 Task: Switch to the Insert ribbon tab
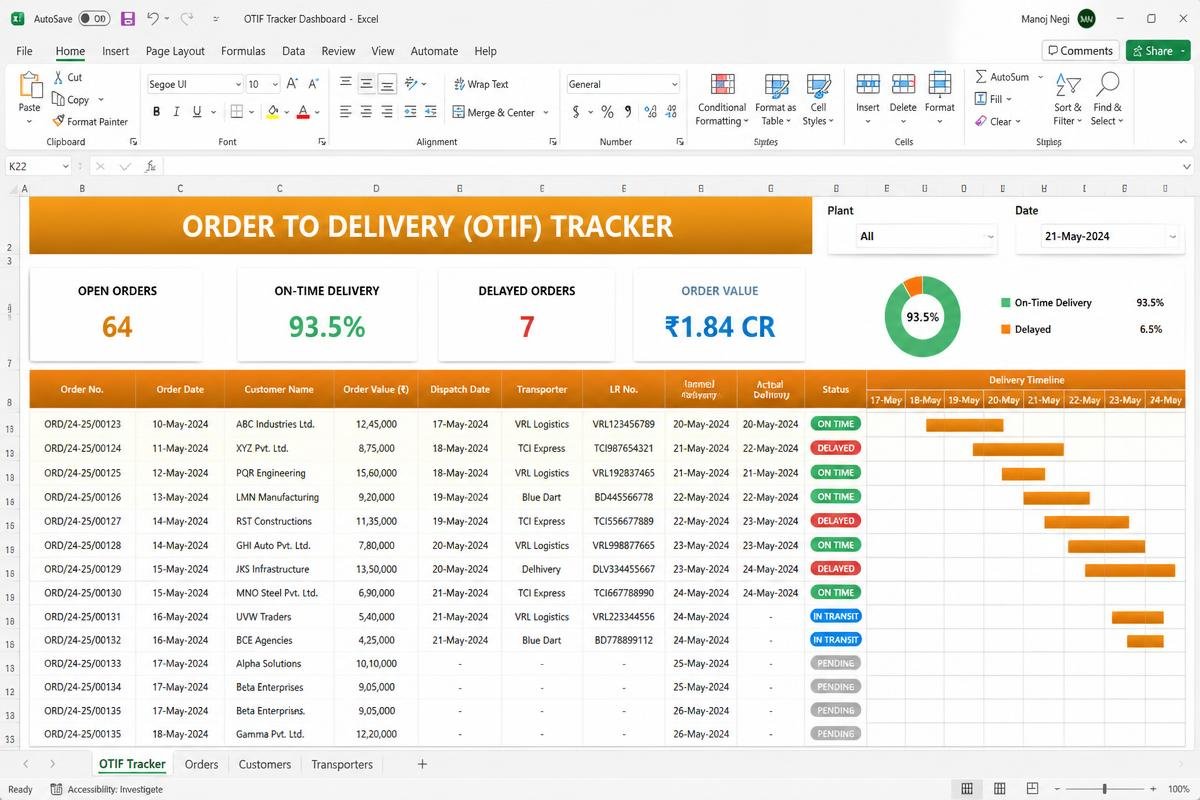pos(115,51)
